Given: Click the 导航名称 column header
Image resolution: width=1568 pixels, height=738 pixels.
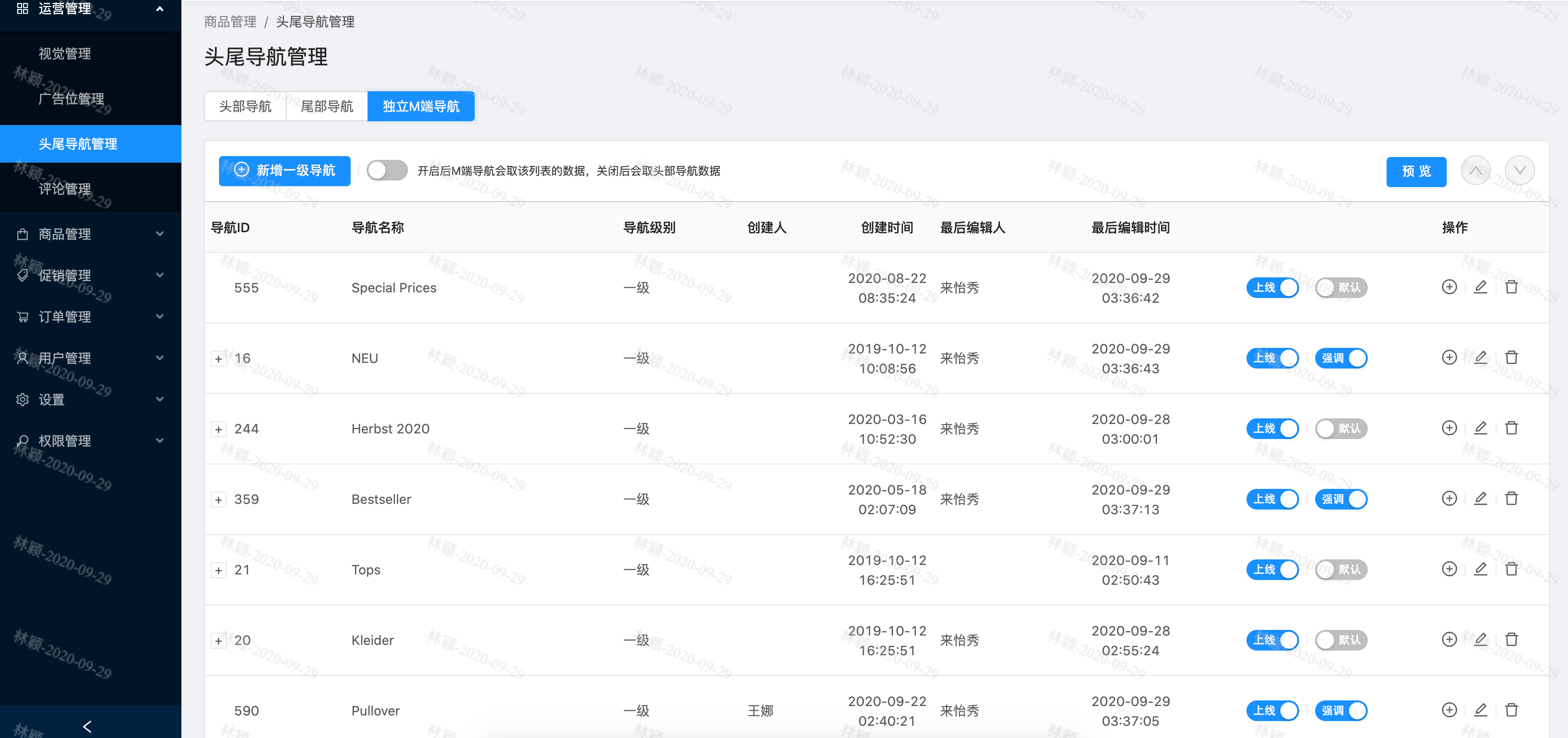Looking at the screenshot, I should click(377, 228).
